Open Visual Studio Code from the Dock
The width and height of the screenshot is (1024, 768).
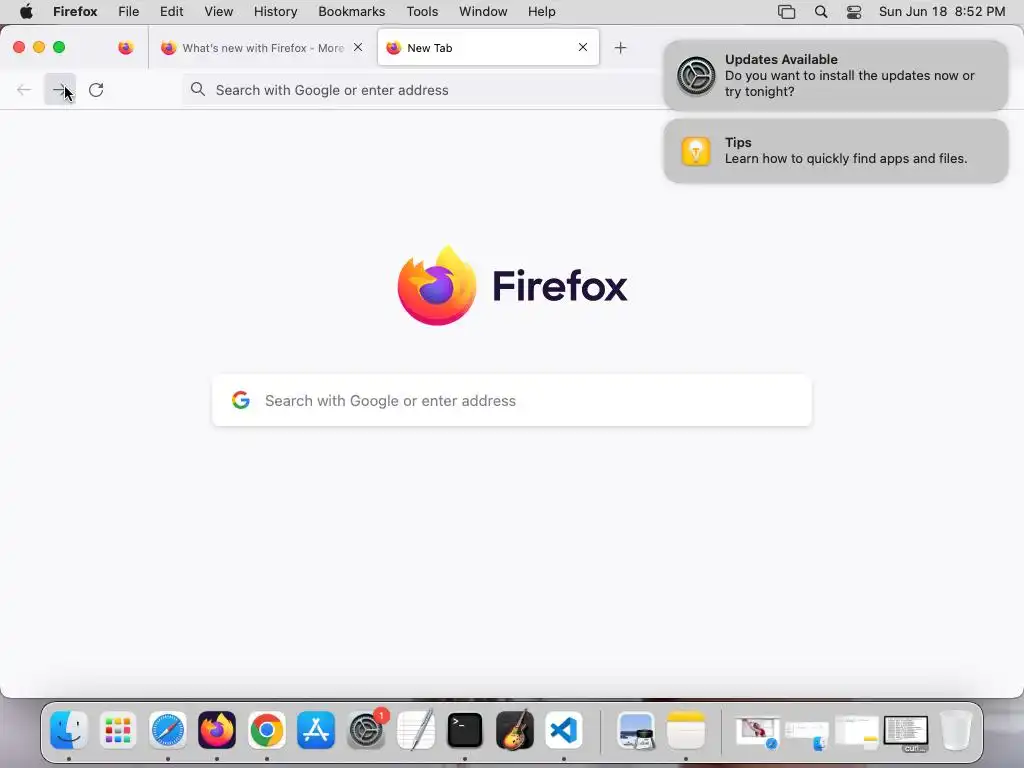pyautogui.click(x=564, y=729)
